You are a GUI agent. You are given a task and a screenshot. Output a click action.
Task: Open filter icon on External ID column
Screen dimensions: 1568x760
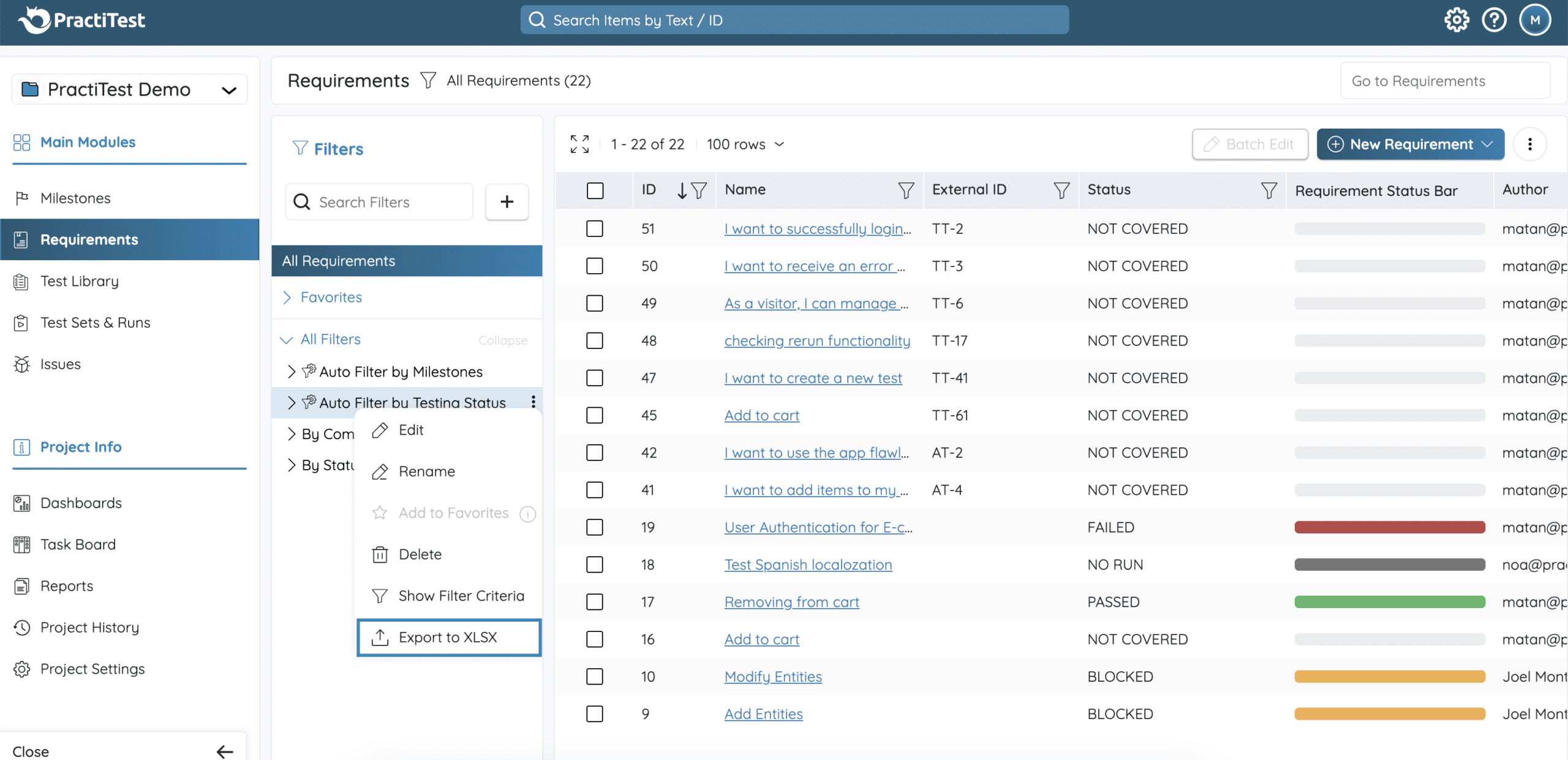1061,190
